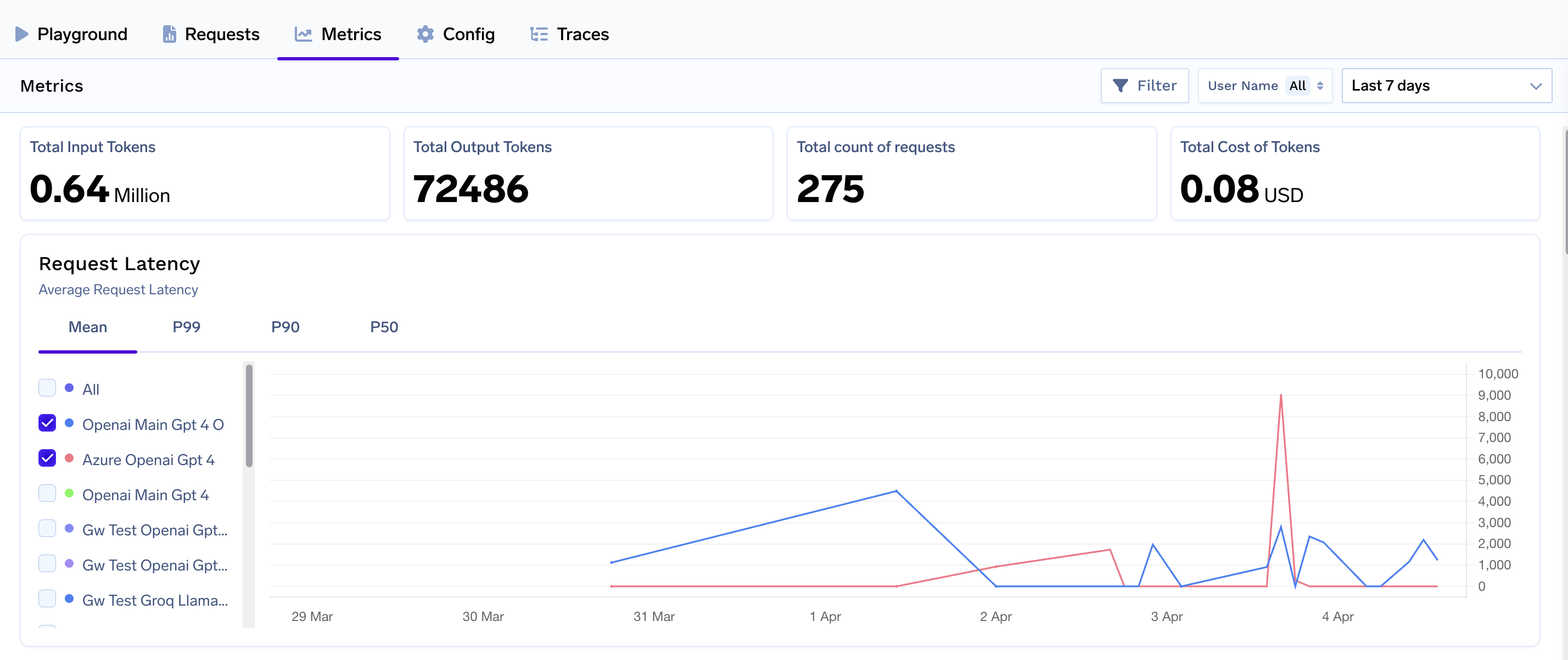
Task: Switch to the P99 latency tab
Action: [x=186, y=328]
